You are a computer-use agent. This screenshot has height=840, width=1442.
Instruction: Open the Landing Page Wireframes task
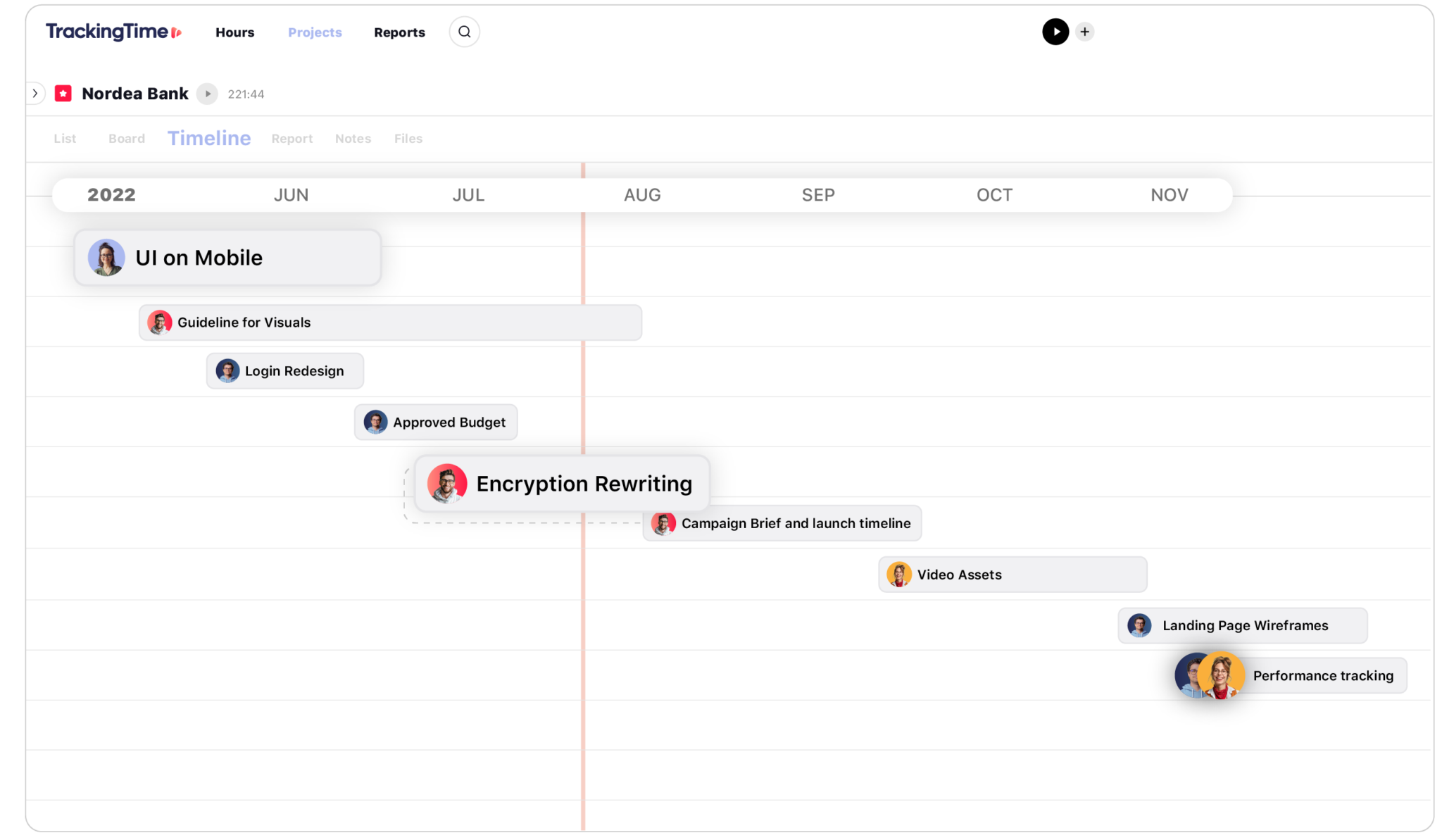pyautogui.click(x=1243, y=625)
